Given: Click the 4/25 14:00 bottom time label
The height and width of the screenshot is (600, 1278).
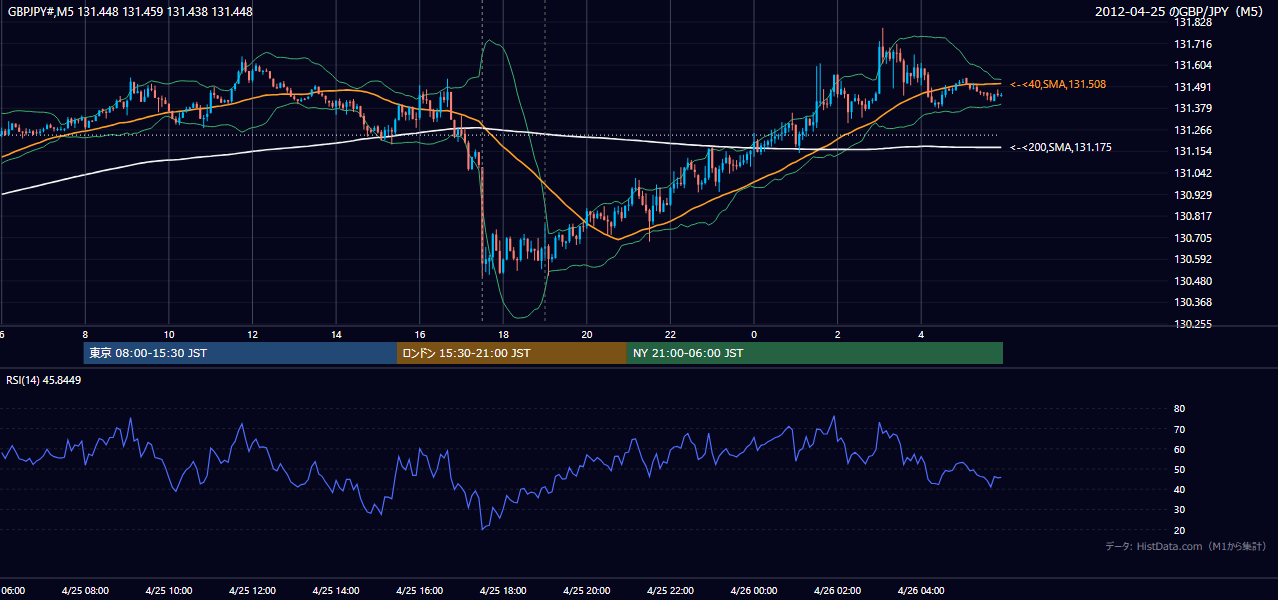Looking at the screenshot, I should point(336,591).
